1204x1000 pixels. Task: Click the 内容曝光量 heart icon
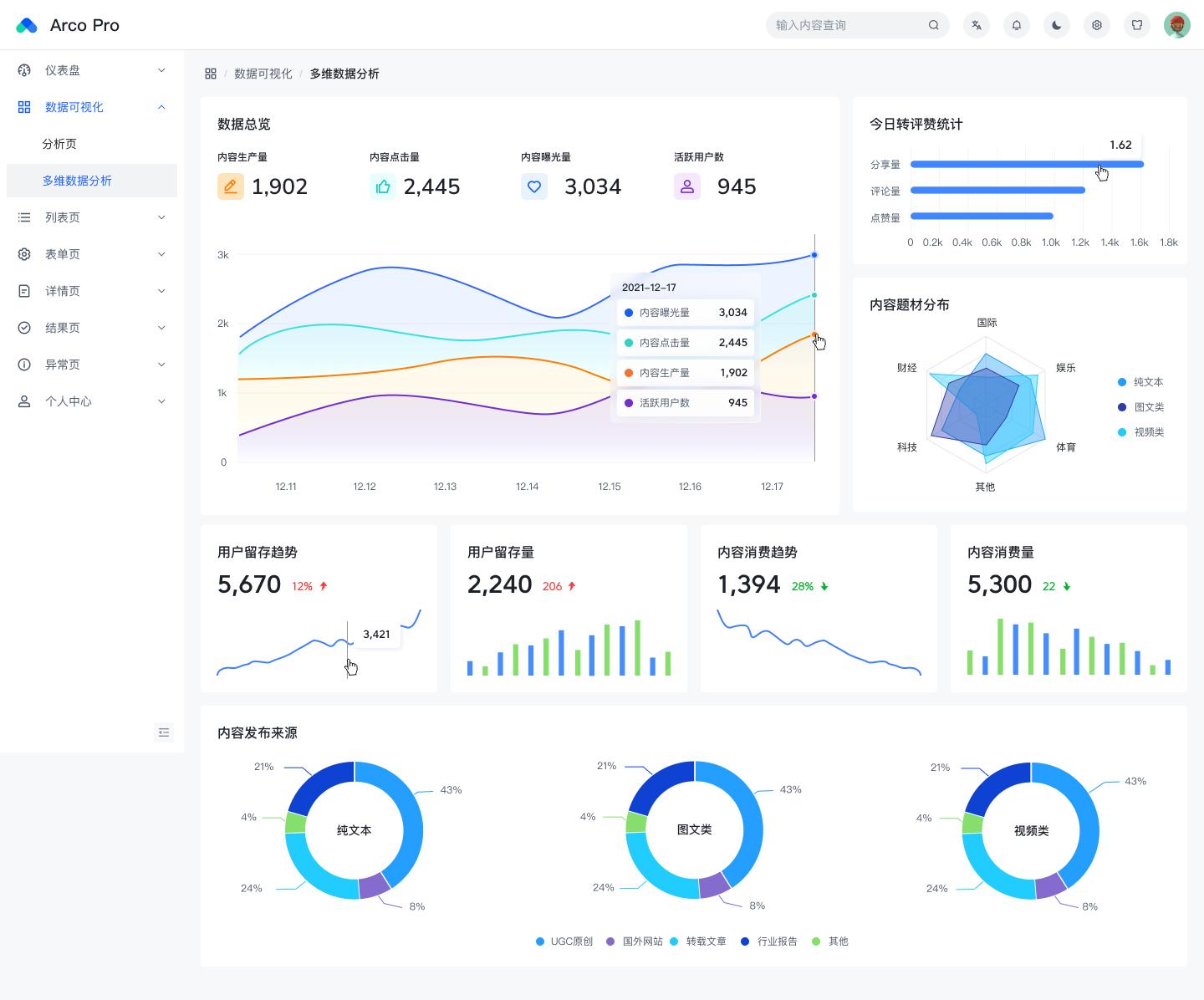click(x=534, y=186)
